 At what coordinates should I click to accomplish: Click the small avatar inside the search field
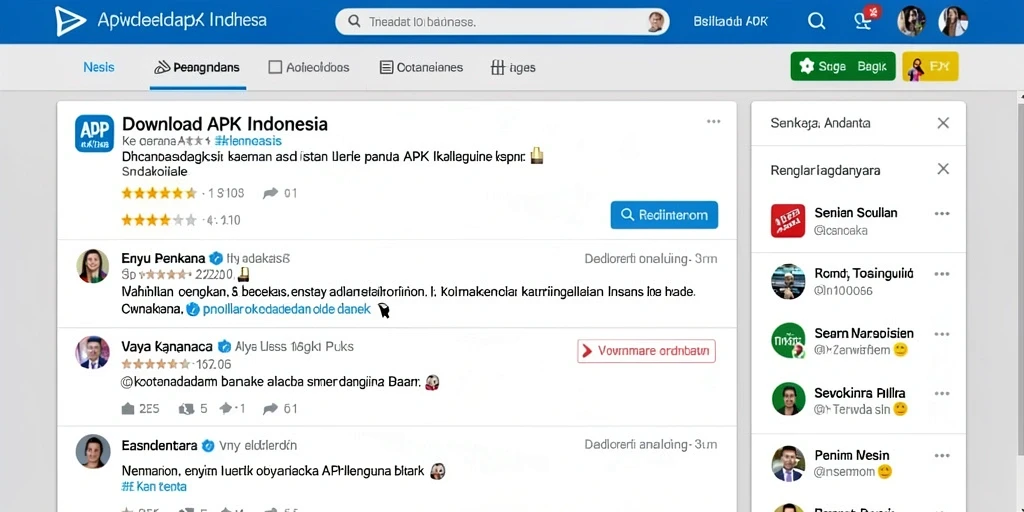[655, 22]
